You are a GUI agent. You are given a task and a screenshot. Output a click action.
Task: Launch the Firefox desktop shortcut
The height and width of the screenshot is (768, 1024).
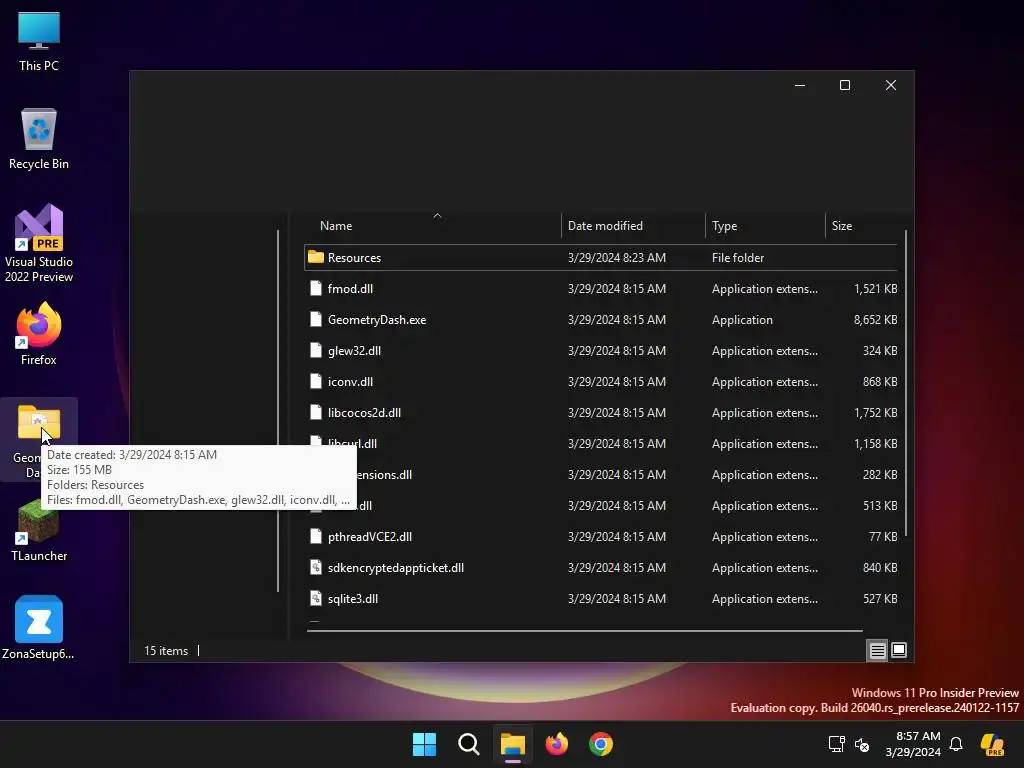(x=39, y=334)
